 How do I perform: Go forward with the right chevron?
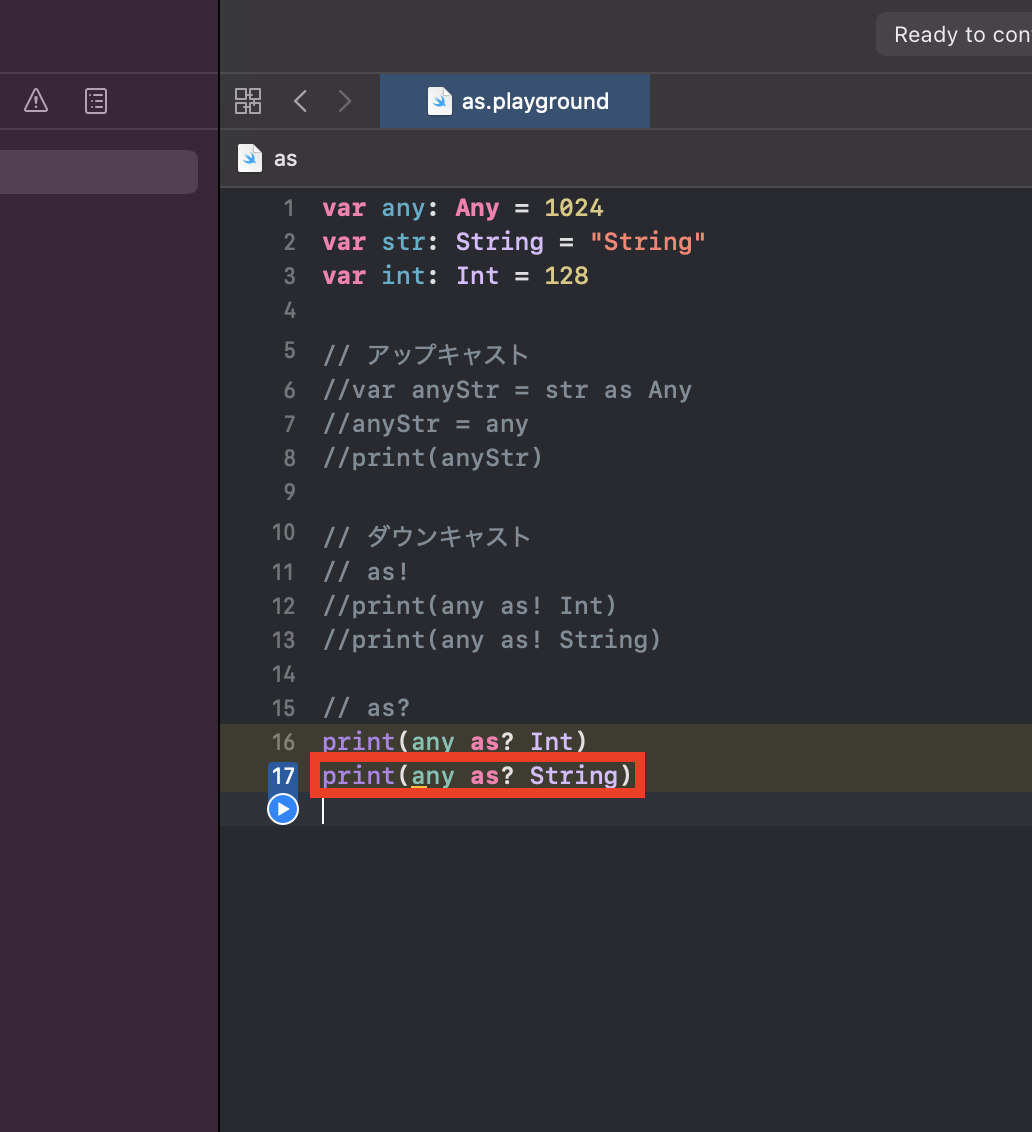tap(345, 101)
